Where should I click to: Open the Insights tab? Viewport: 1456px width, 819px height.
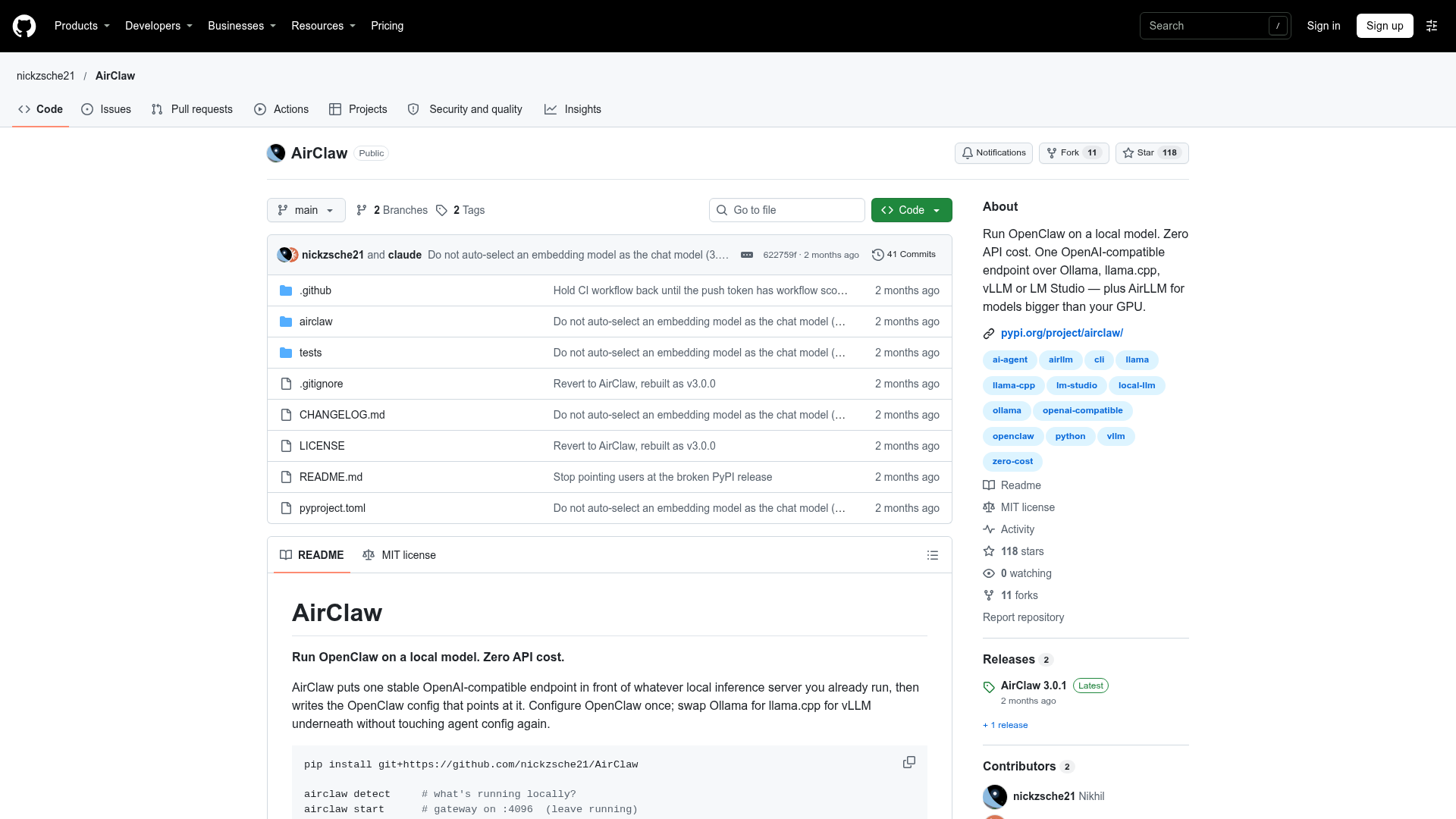(573, 109)
